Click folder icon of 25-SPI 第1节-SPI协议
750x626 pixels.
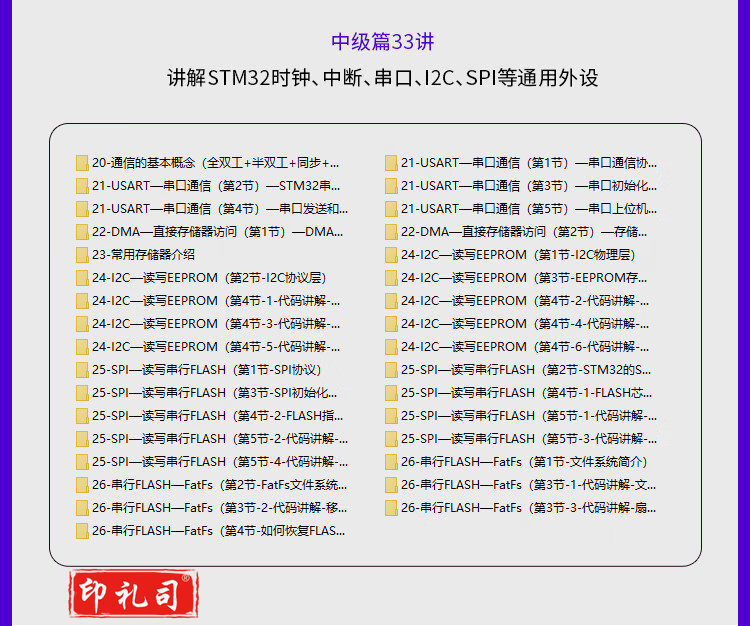[x=82, y=370]
